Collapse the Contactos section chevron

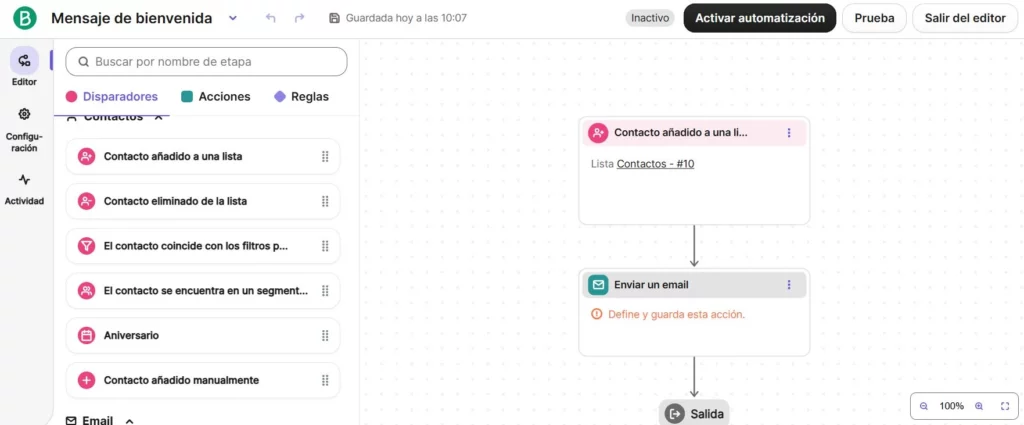[158, 117]
